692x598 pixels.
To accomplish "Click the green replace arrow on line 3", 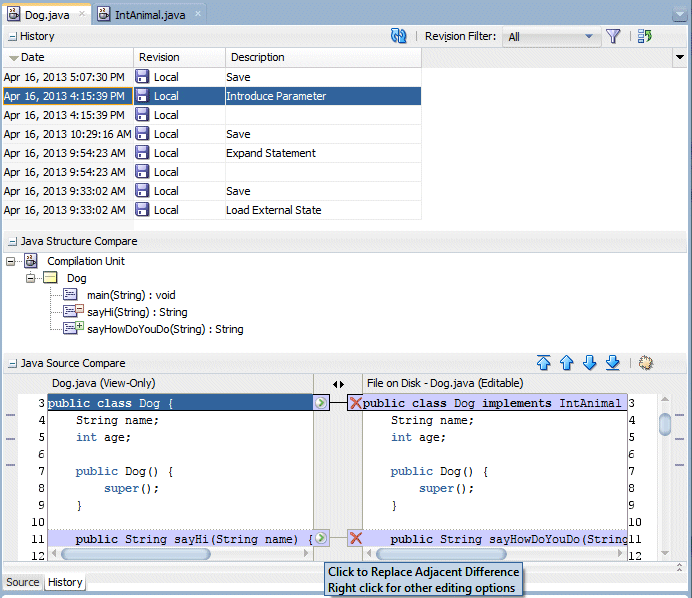I will pos(321,402).
